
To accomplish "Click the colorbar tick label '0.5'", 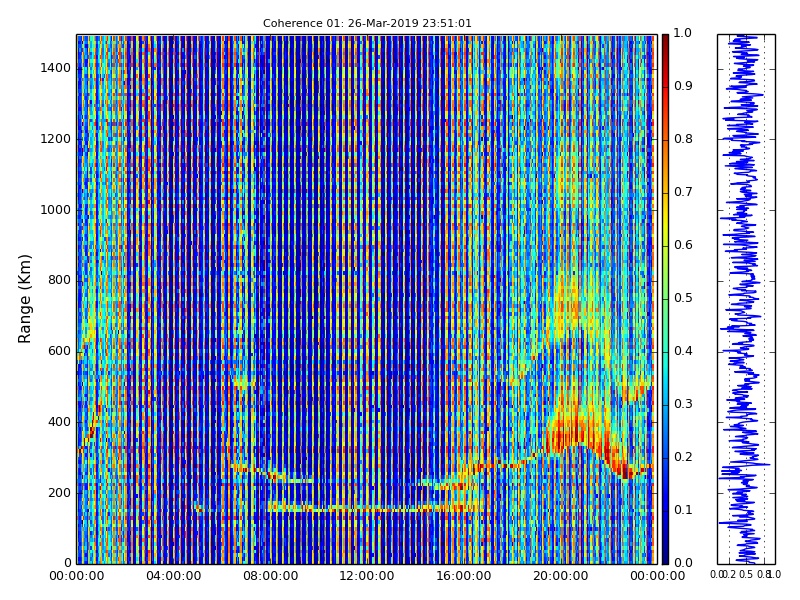I will pyautogui.click(x=683, y=298).
